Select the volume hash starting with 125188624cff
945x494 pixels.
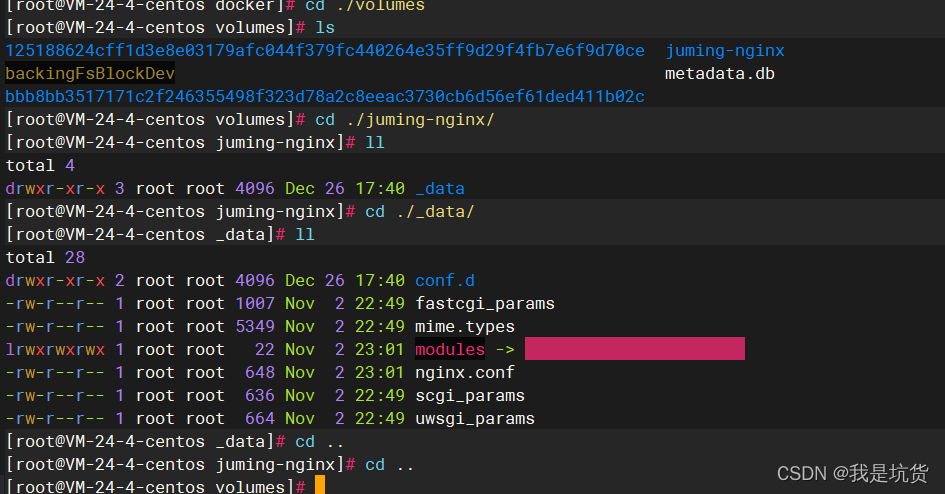coord(325,51)
